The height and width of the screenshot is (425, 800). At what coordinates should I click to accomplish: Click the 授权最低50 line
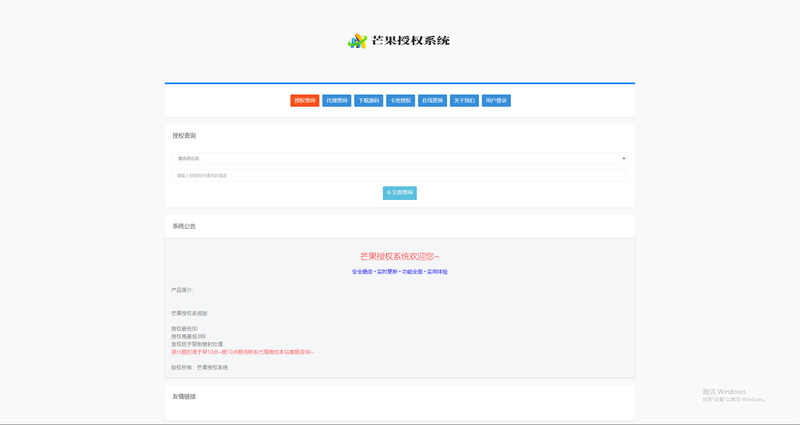click(184, 329)
